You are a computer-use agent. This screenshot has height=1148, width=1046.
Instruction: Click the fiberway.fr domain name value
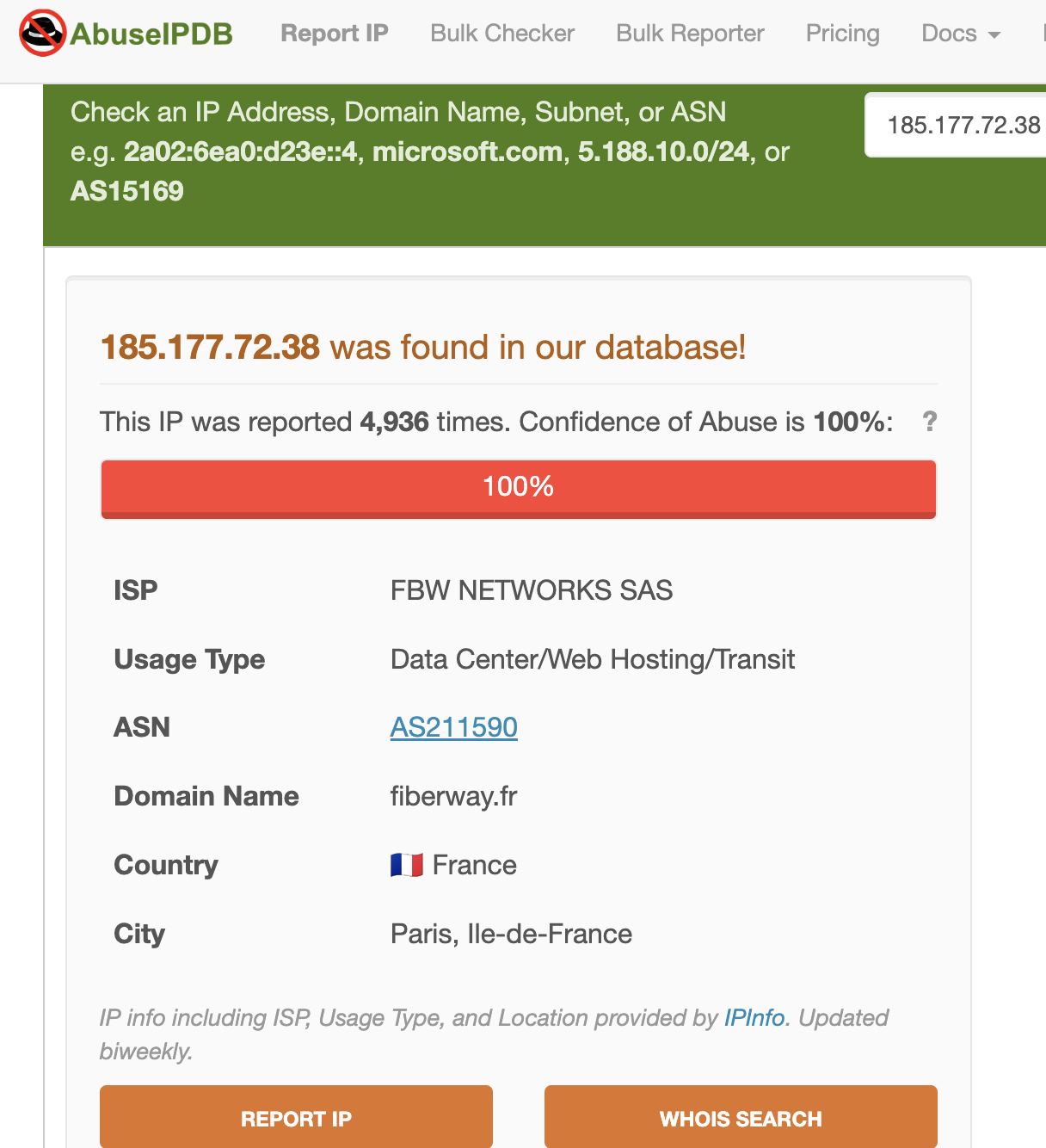[453, 796]
